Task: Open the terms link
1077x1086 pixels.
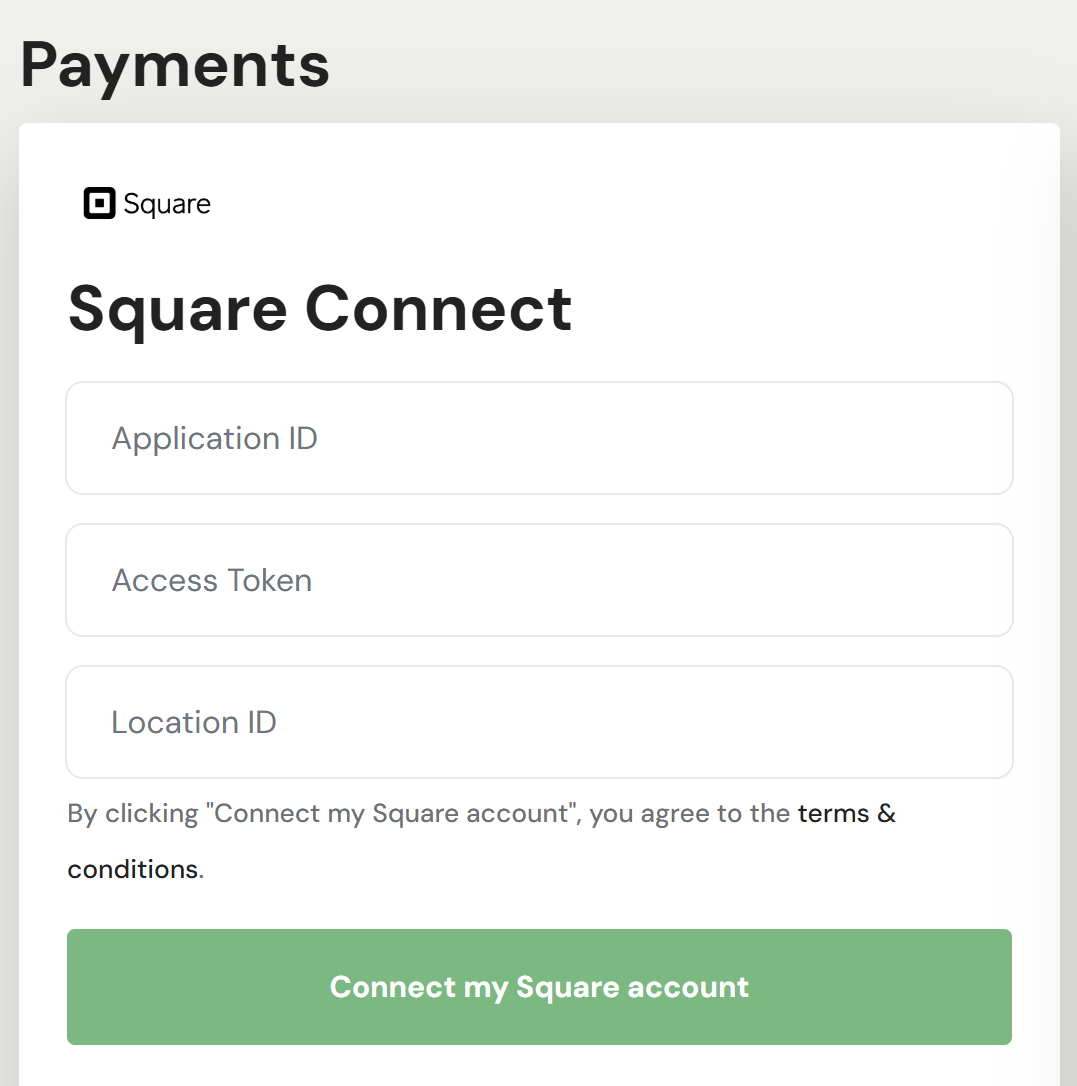Action: point(833,813)
